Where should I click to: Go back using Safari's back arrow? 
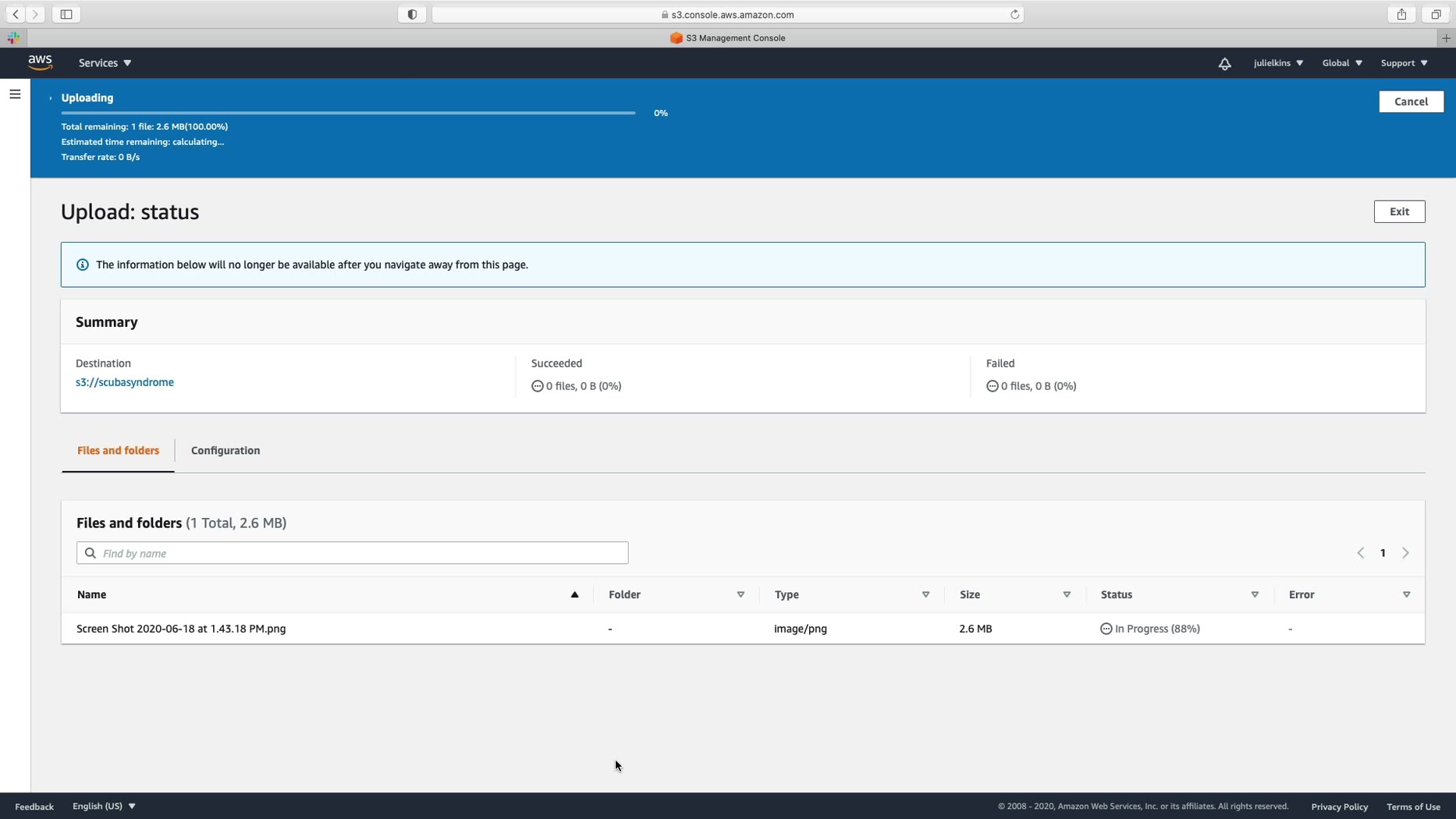point(16,14)
